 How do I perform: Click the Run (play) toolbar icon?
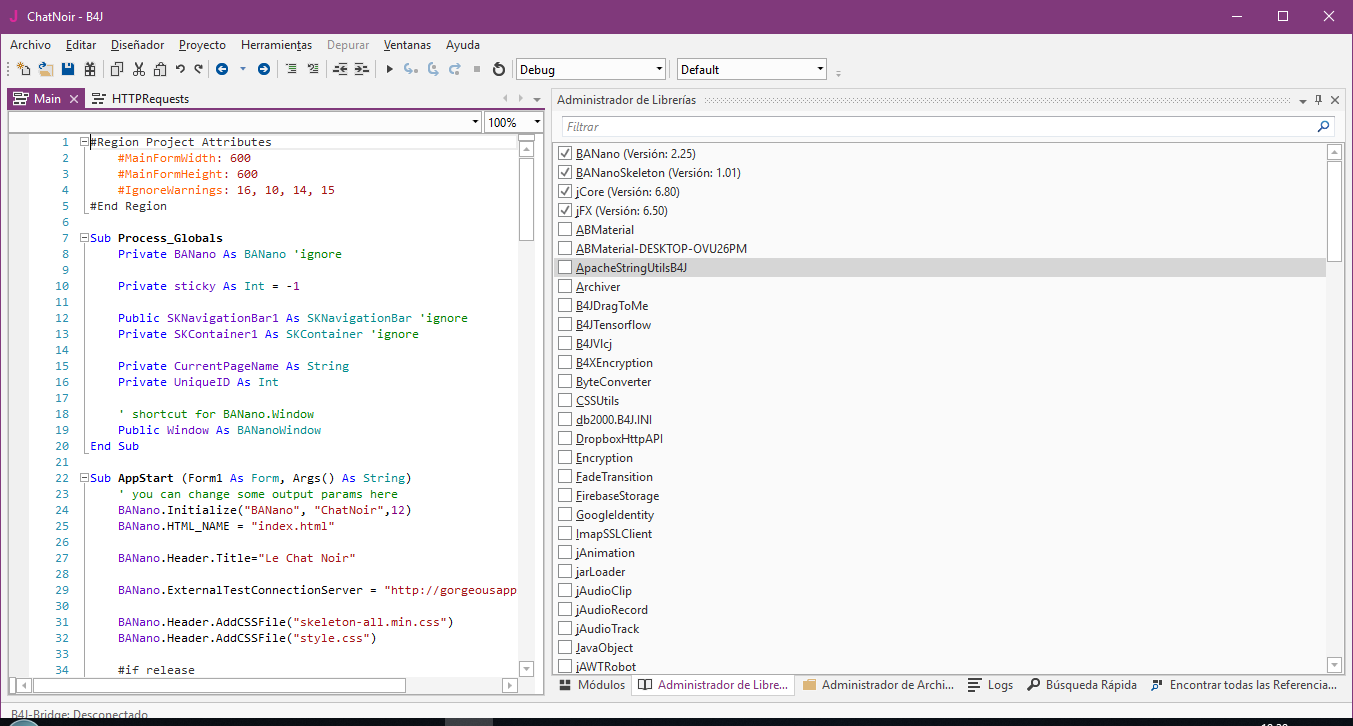tap(390, 69)
